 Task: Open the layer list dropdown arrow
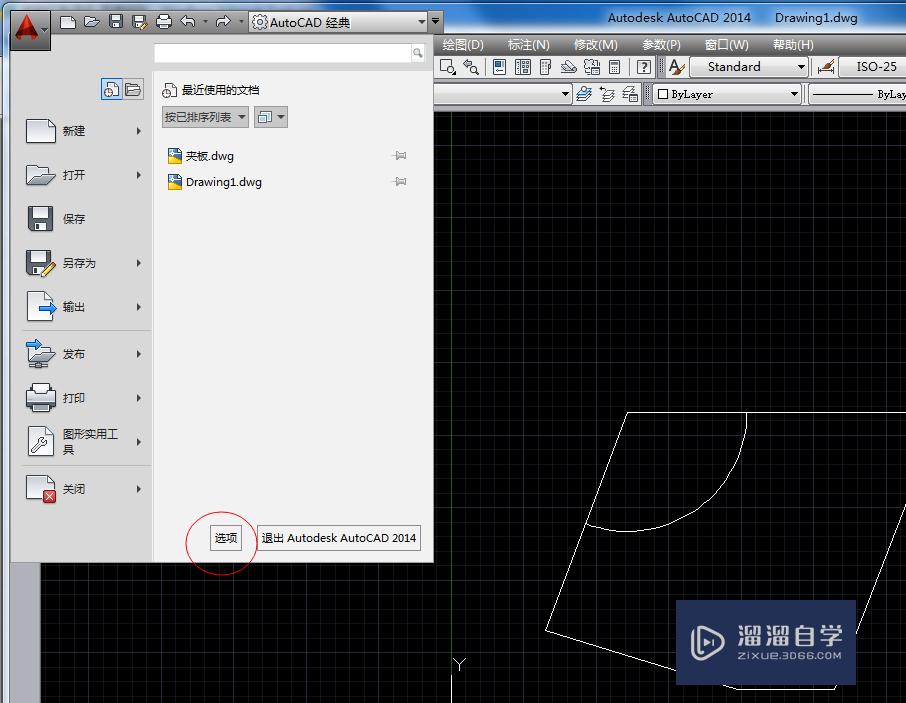(x=565, y=94)
